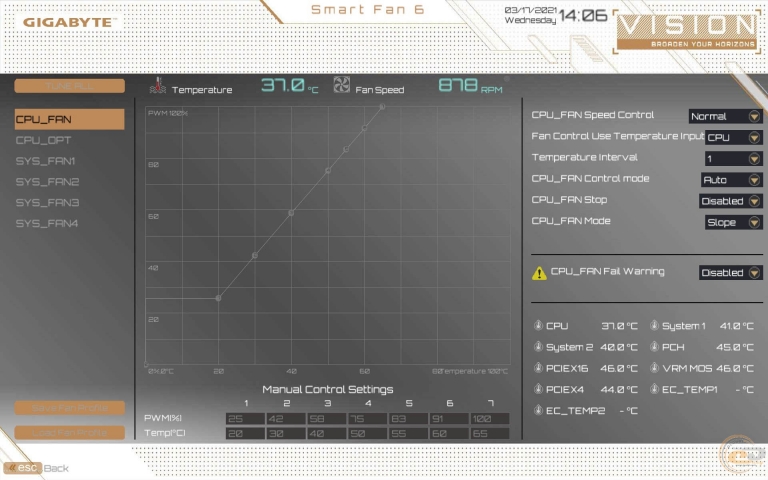This screenshot has width=768, height=480.
Task: Click PWM field 5 showing 83
Action: click(x=408, y=419)
